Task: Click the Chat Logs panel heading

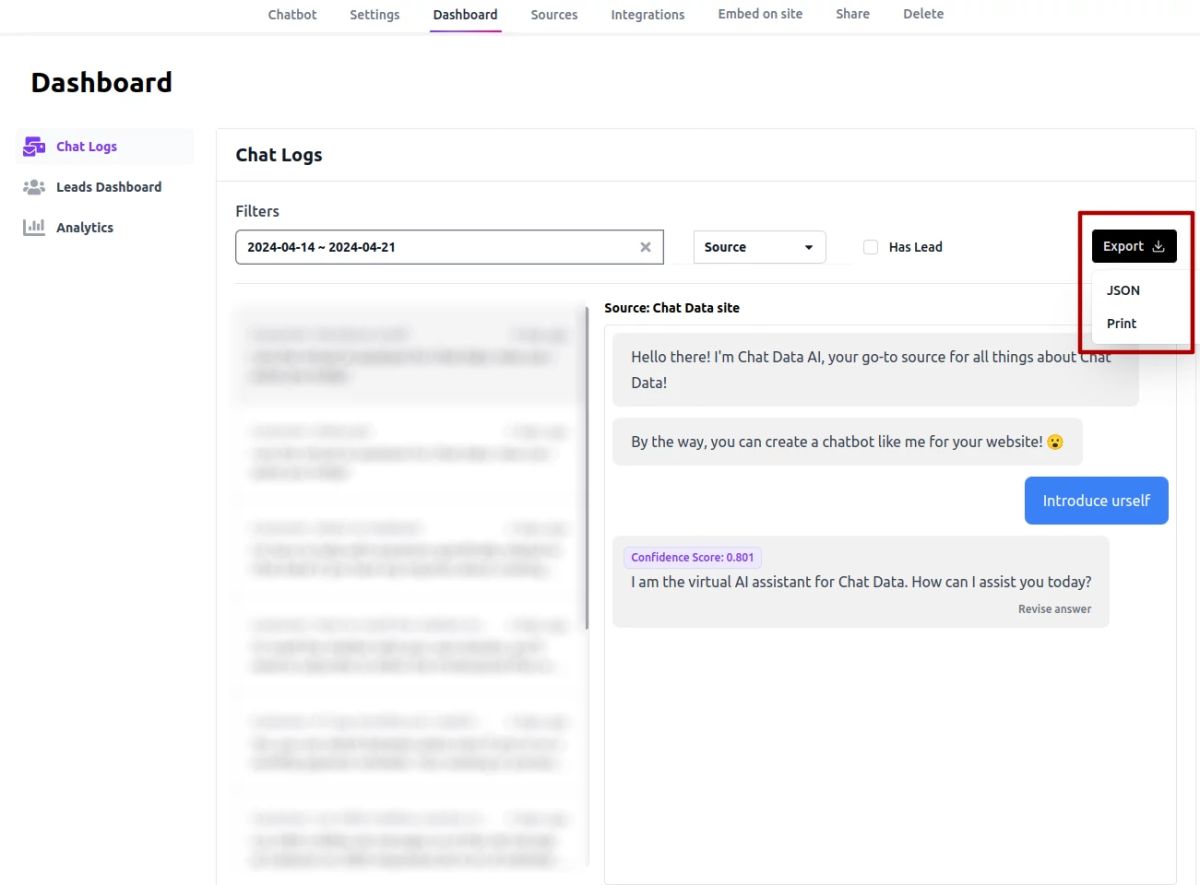Action: coord(279,155)
